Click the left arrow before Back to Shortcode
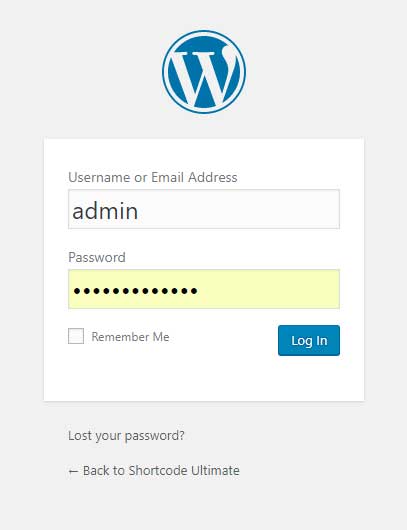Viewport: 407px width, 530px height. [x=73, y=471]
